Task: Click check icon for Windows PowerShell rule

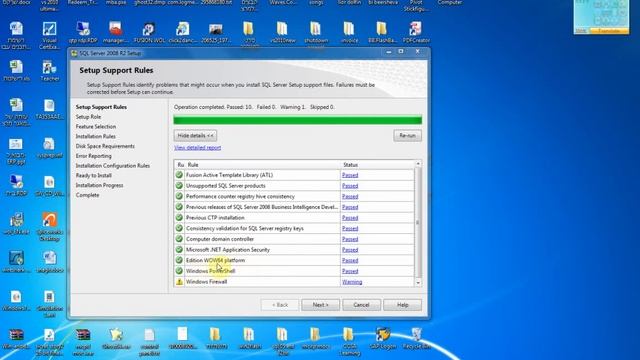Action: (179, 271)
